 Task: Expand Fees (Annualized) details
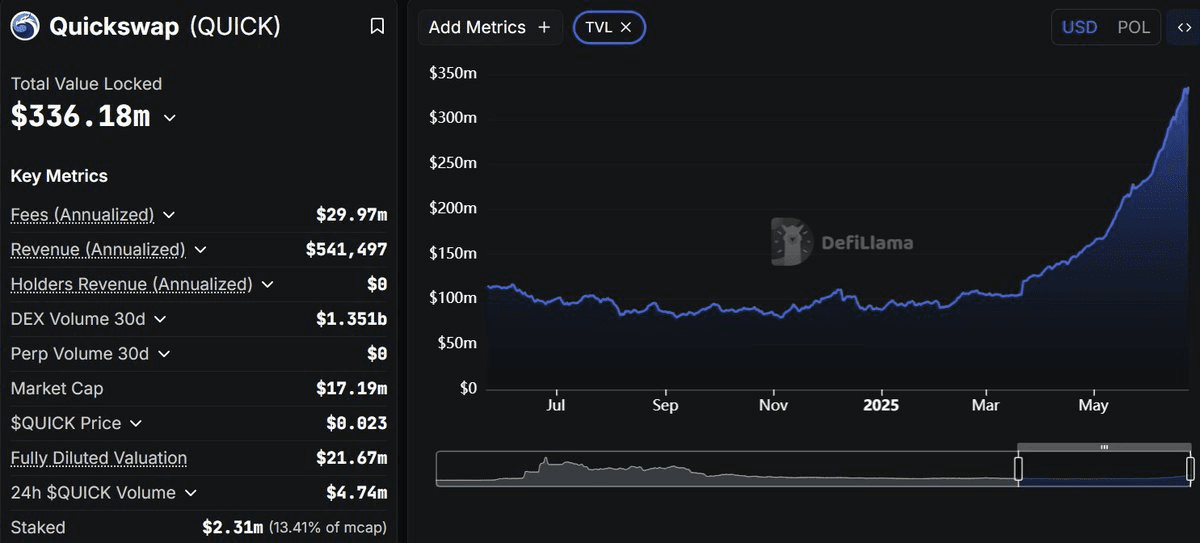pos(169,215)
